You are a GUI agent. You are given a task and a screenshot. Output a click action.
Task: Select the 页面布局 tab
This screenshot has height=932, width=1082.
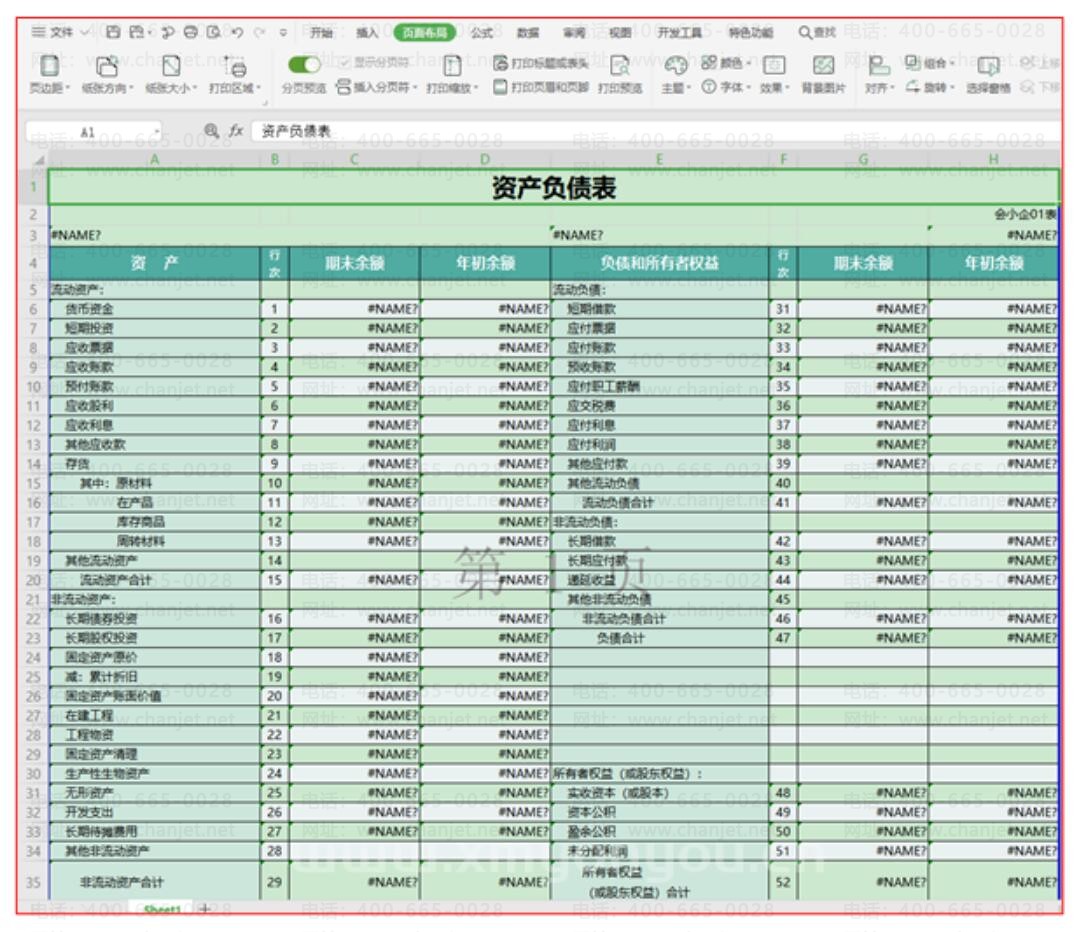pos(424,32)
